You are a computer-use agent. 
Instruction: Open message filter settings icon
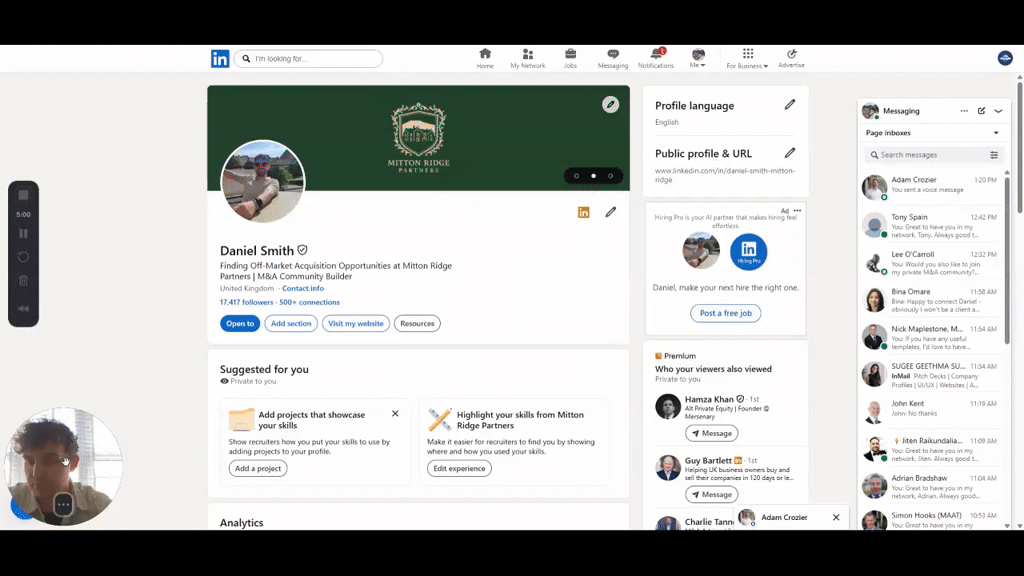point(993,155)
